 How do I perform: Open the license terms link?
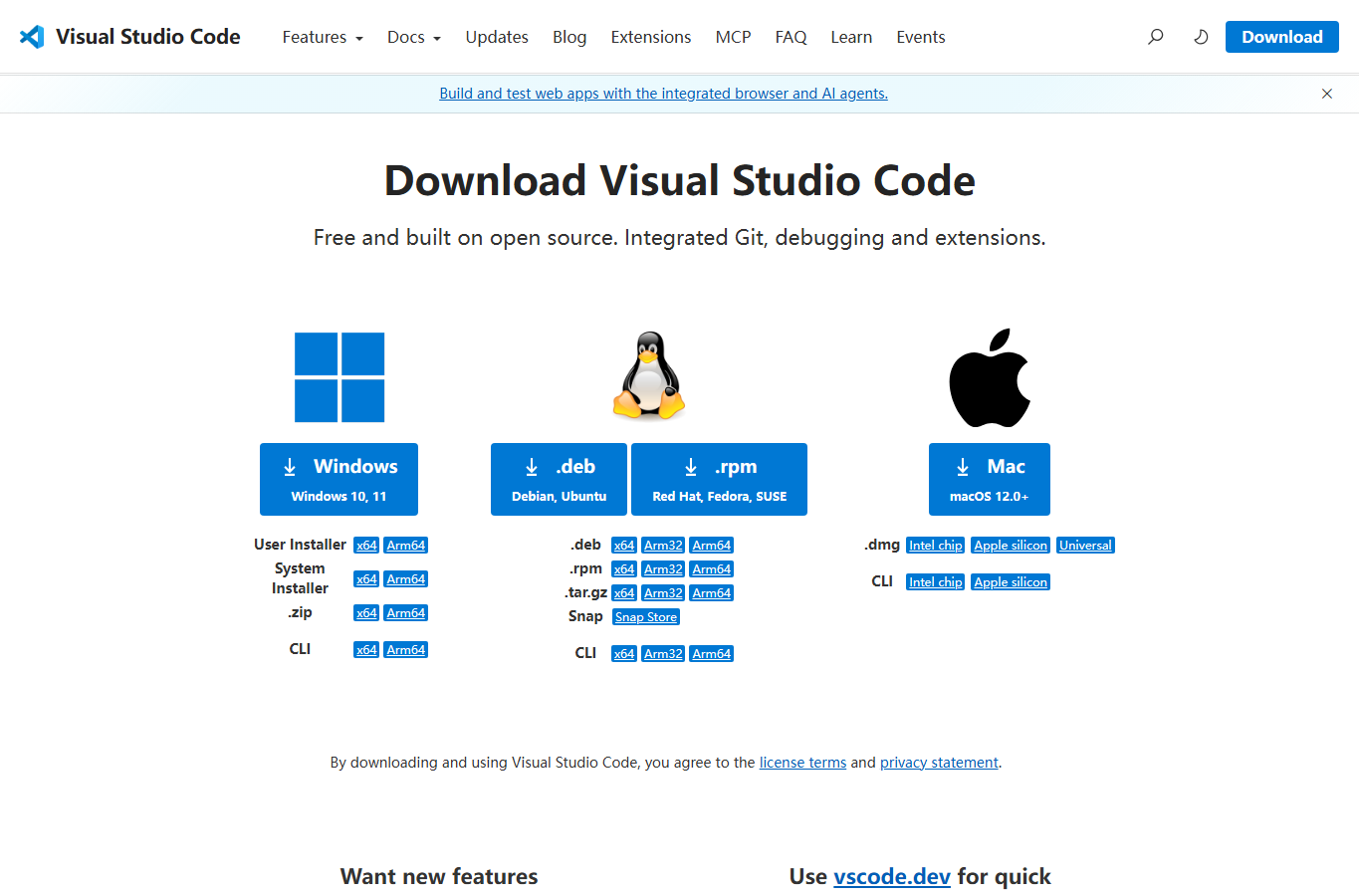click(802, 763)
